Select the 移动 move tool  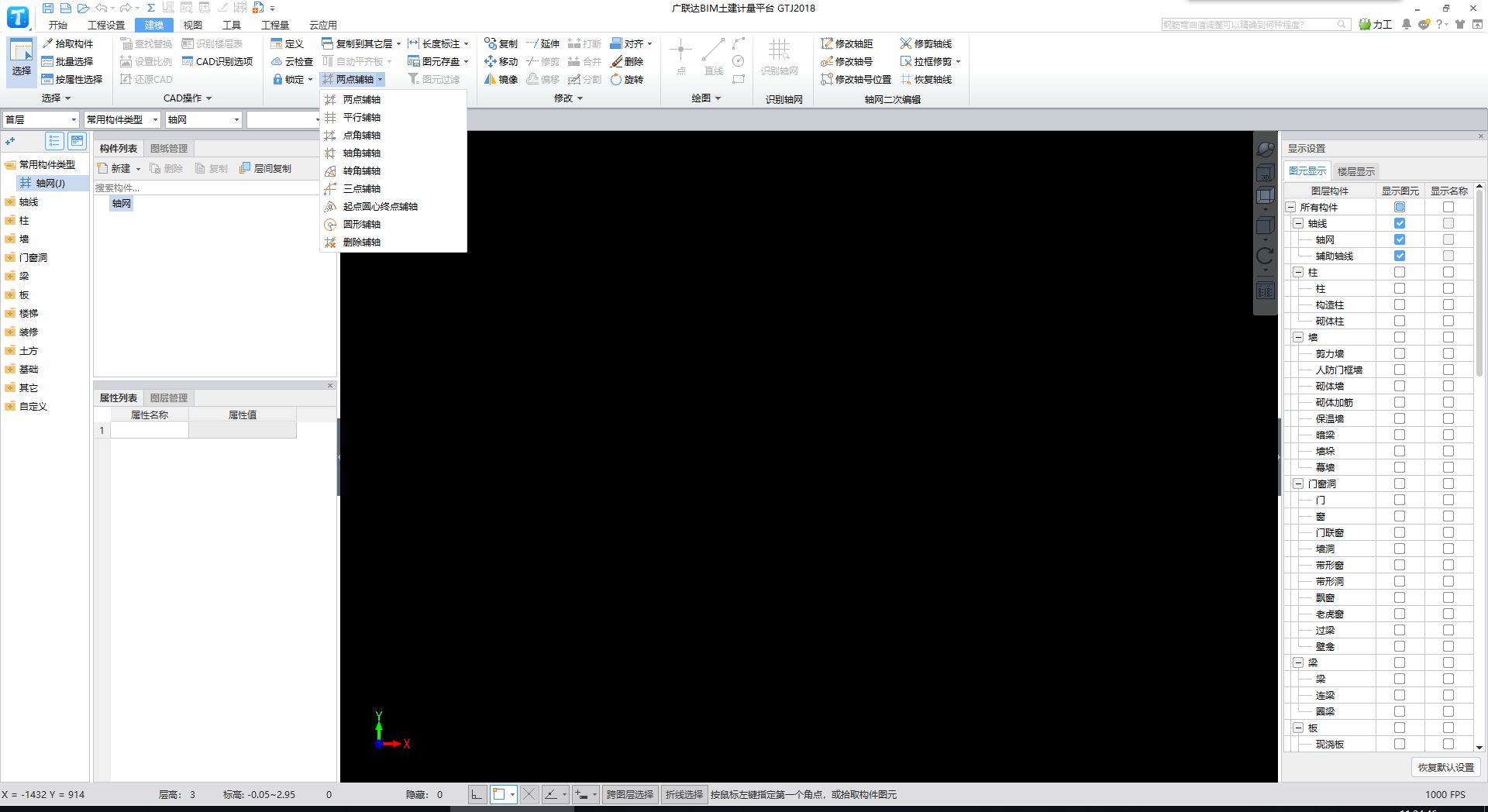click(501, 61)
